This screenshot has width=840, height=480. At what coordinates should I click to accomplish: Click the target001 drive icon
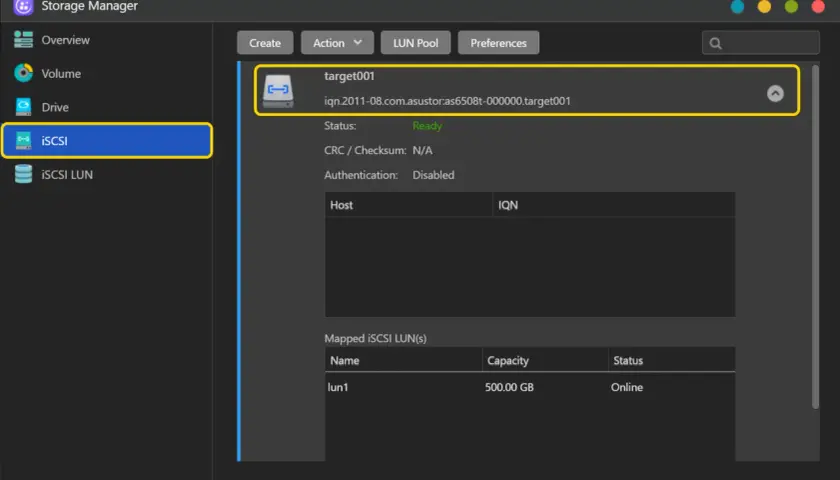point(278,91)
